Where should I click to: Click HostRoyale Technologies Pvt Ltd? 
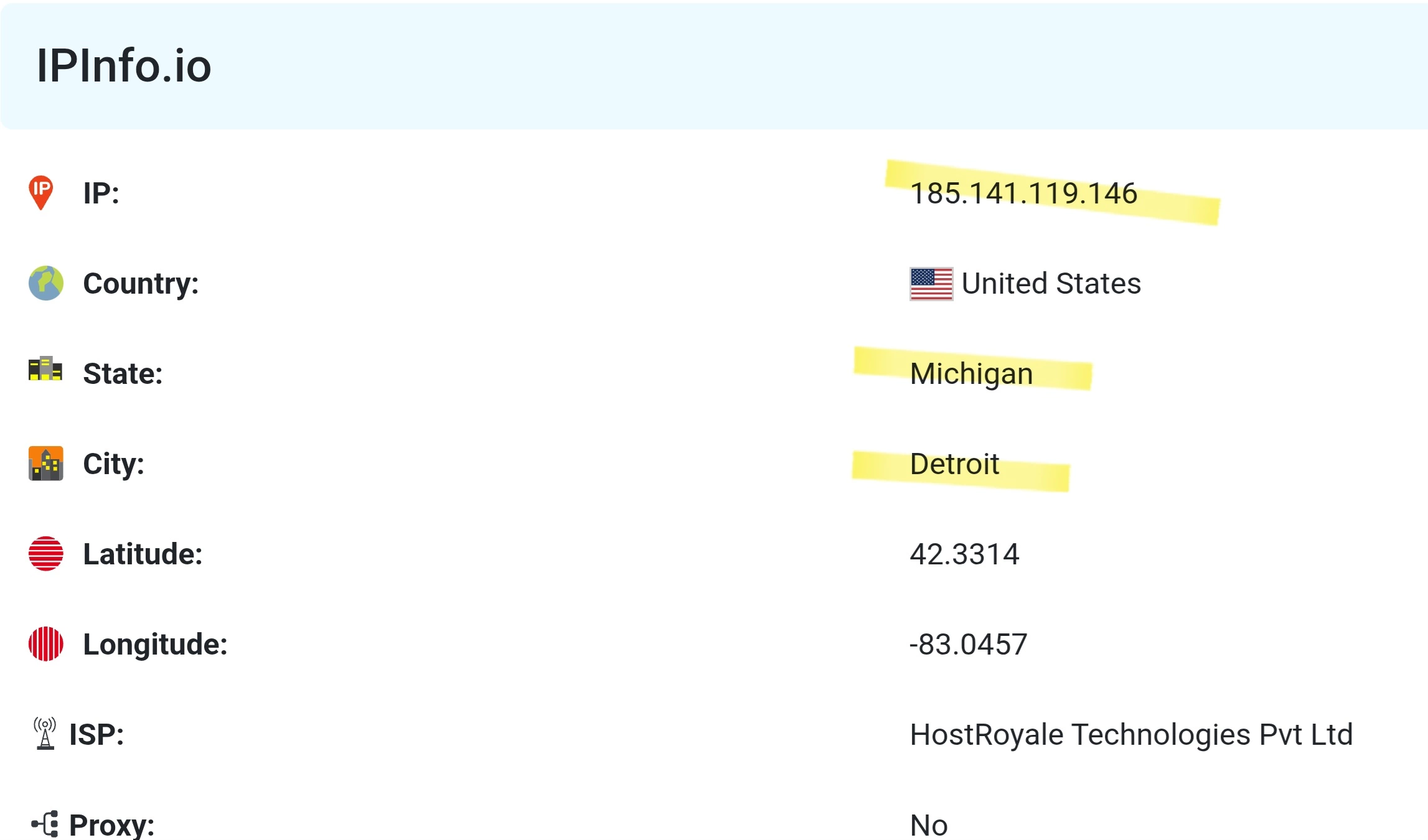click(1131, 735)
